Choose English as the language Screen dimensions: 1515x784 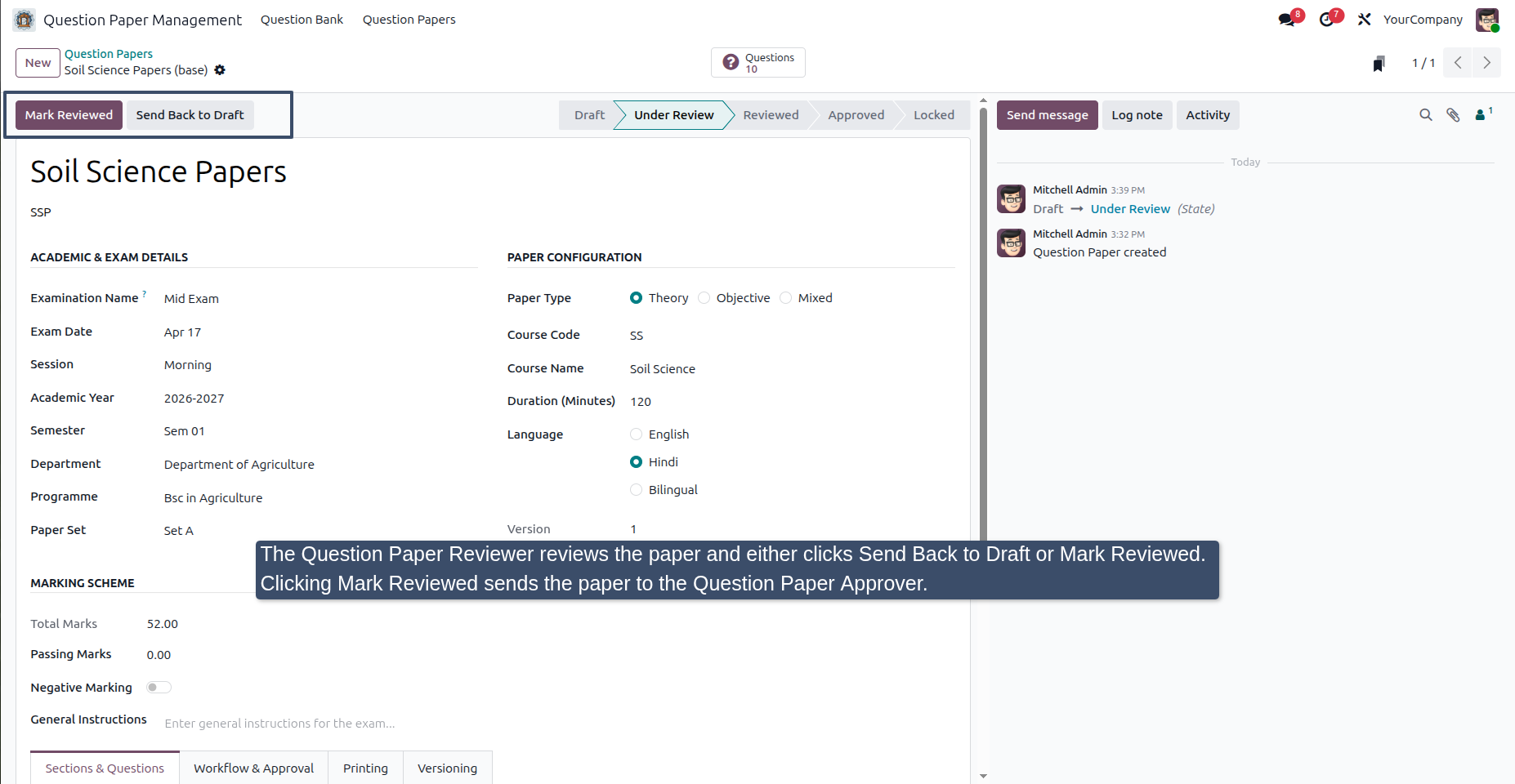[x=636, y=434]
